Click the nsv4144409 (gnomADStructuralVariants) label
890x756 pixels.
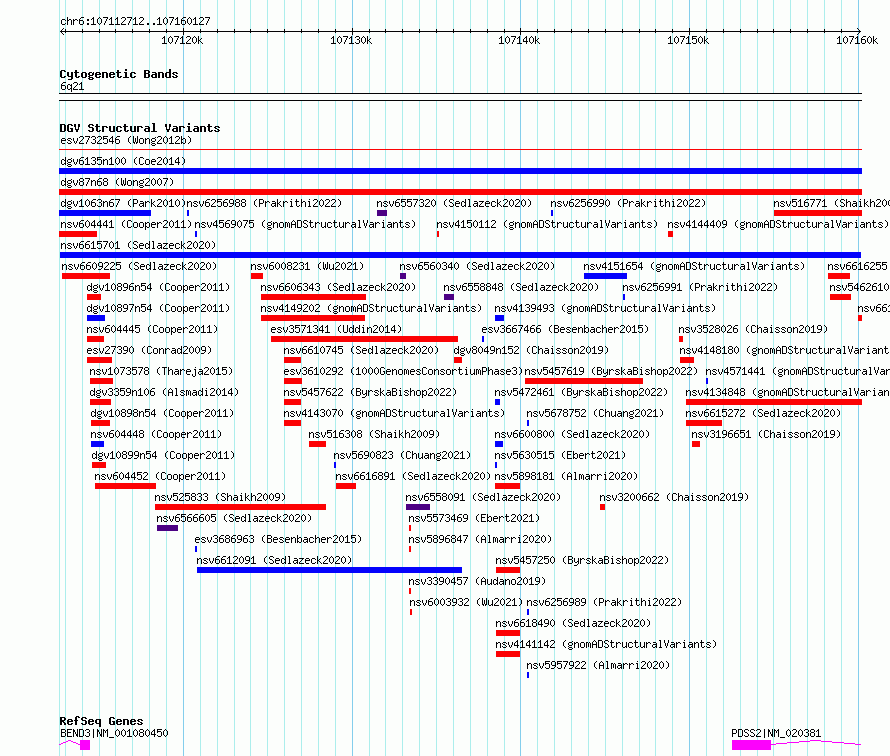778,224
